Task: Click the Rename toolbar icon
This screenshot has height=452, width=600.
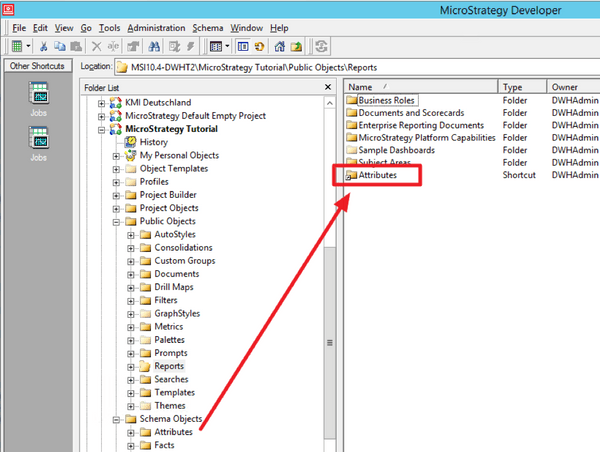Action: point(113,46)
